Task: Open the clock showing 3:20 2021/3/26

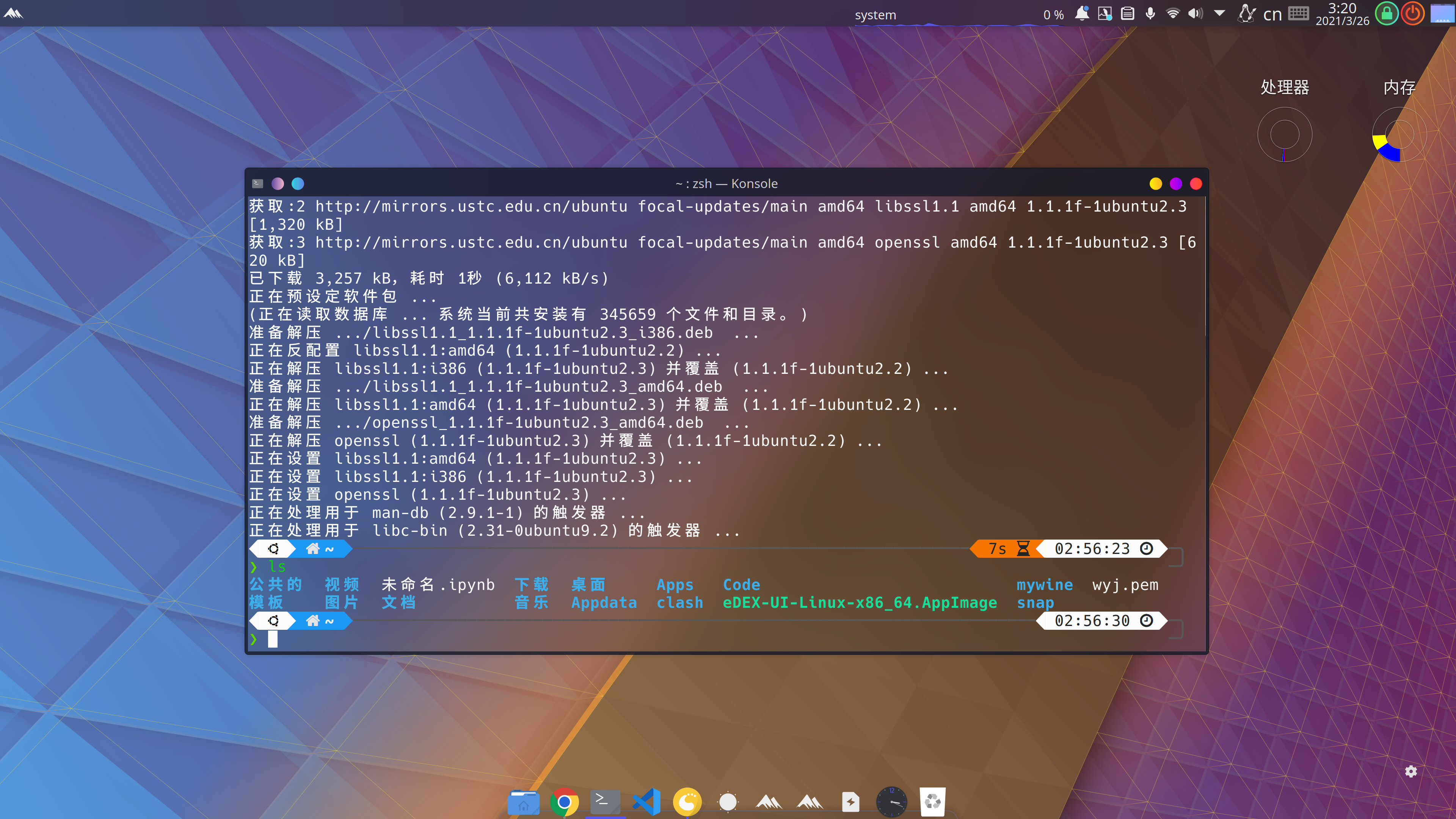Action: 1342,14
